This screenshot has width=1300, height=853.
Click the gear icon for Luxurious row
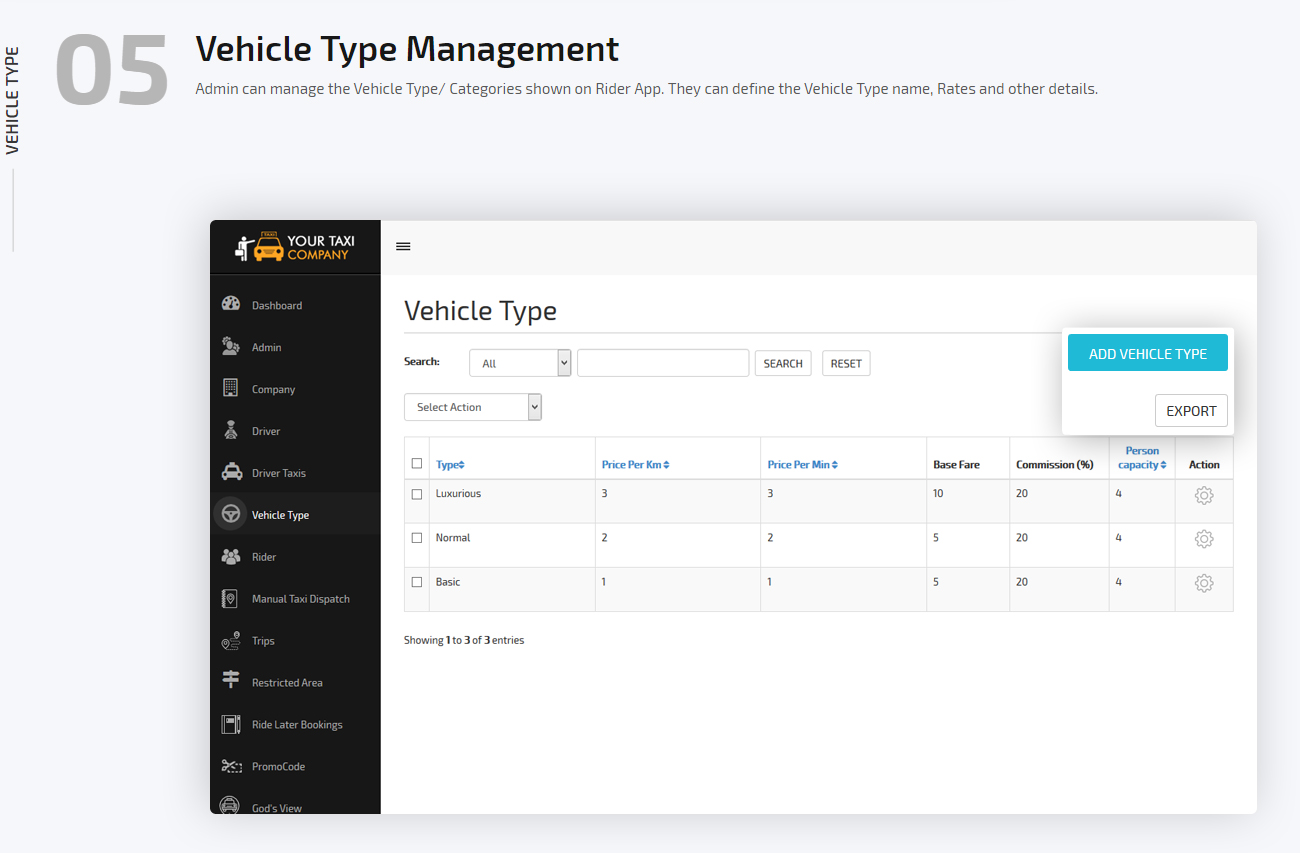point(1203,495)
